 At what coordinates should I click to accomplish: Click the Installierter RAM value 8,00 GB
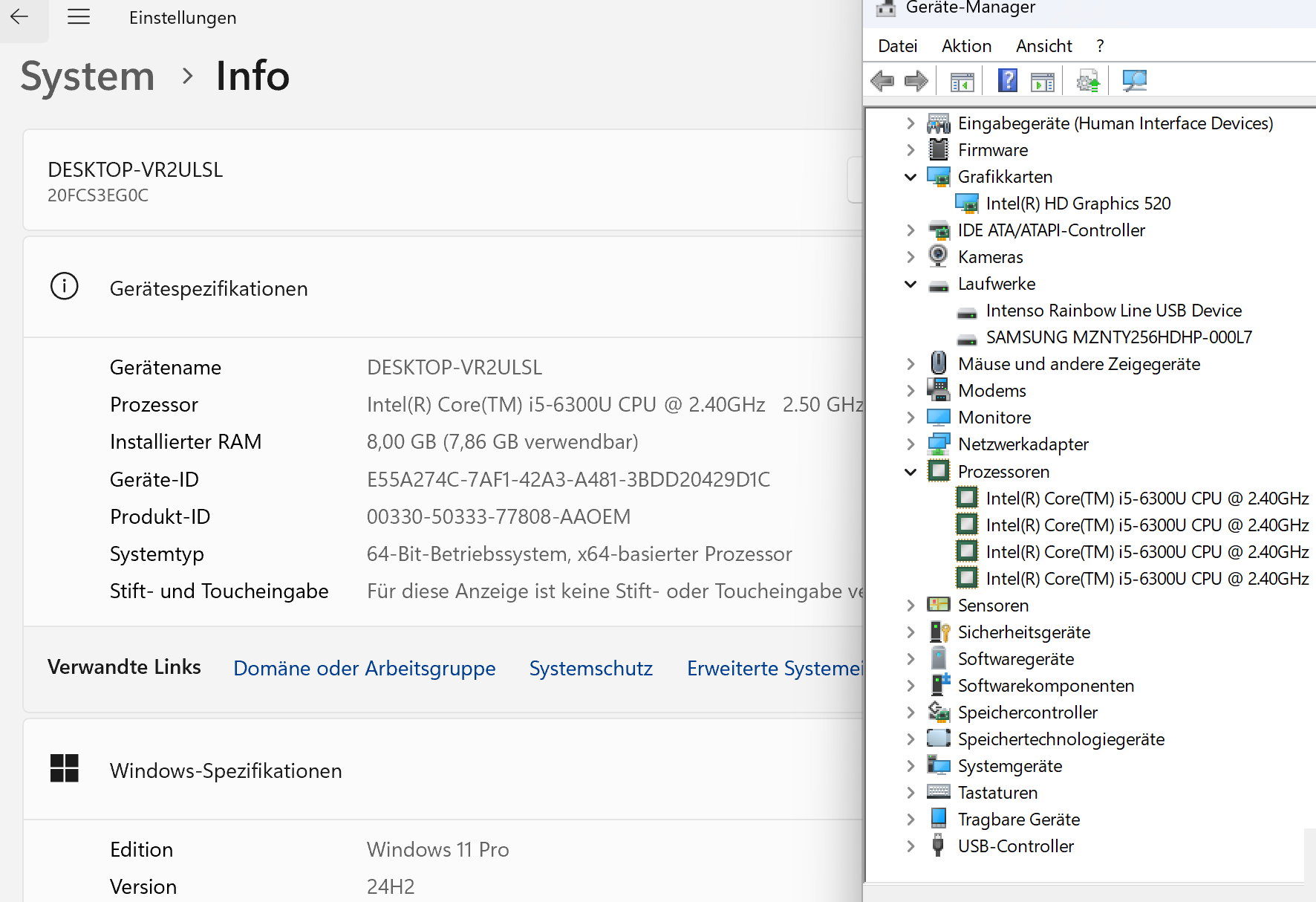tap(503, 441)
